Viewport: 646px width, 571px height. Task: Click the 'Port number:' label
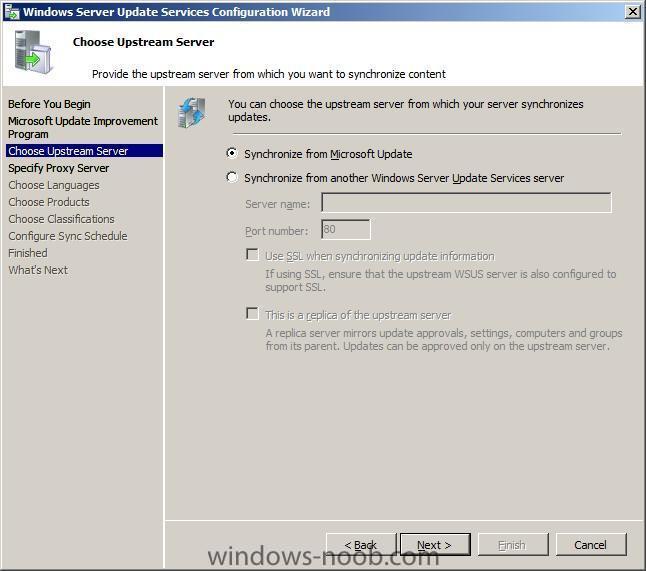tap(276, 231)
